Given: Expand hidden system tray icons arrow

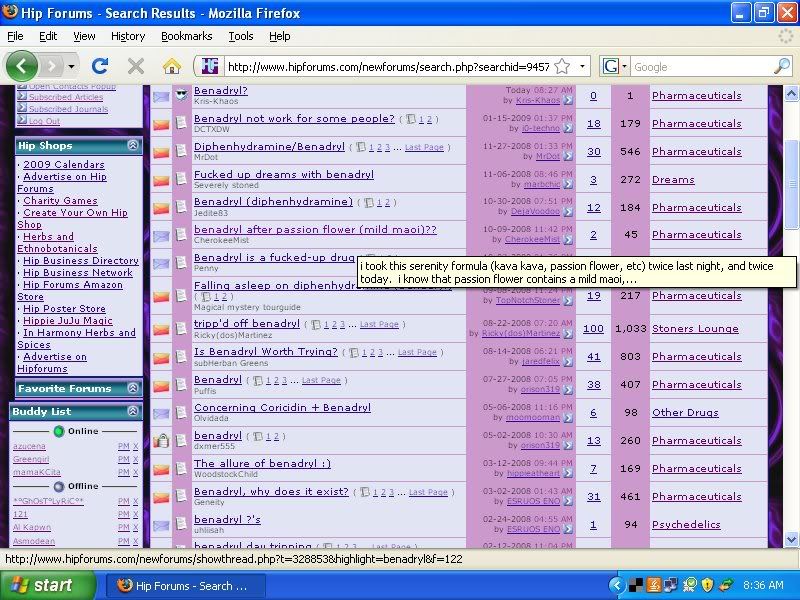Looking at the screenshot, I should click(x=617, y=585).
